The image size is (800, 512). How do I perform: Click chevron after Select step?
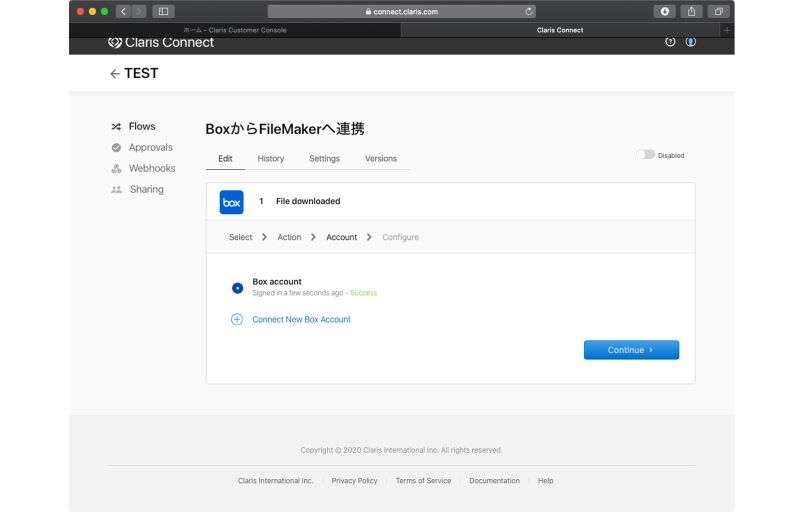264,237
